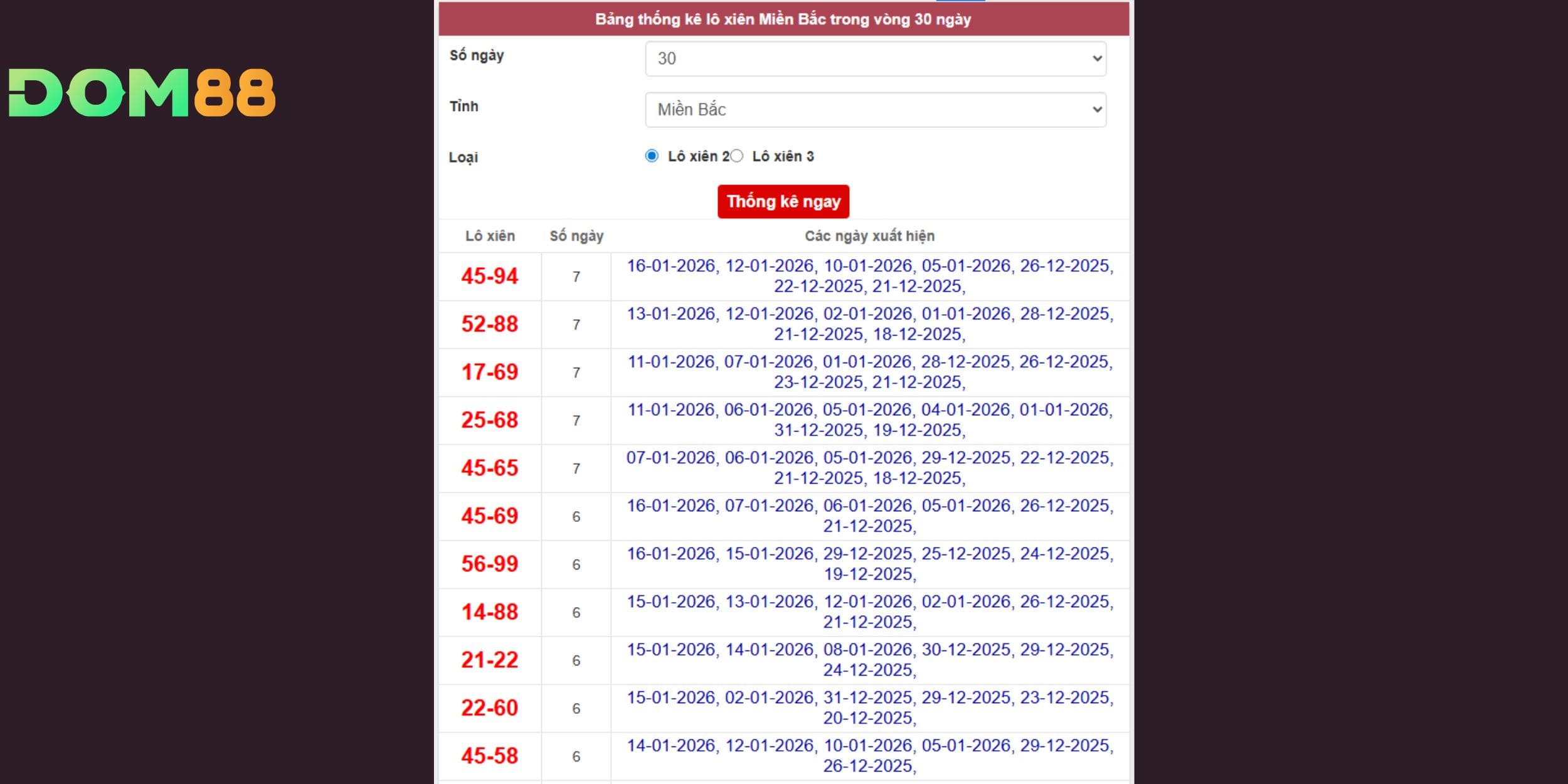Screen dimensions: 1568x784
Task: Click date 16-01-2026 in 45-94 row
Action: click(671, 266)
